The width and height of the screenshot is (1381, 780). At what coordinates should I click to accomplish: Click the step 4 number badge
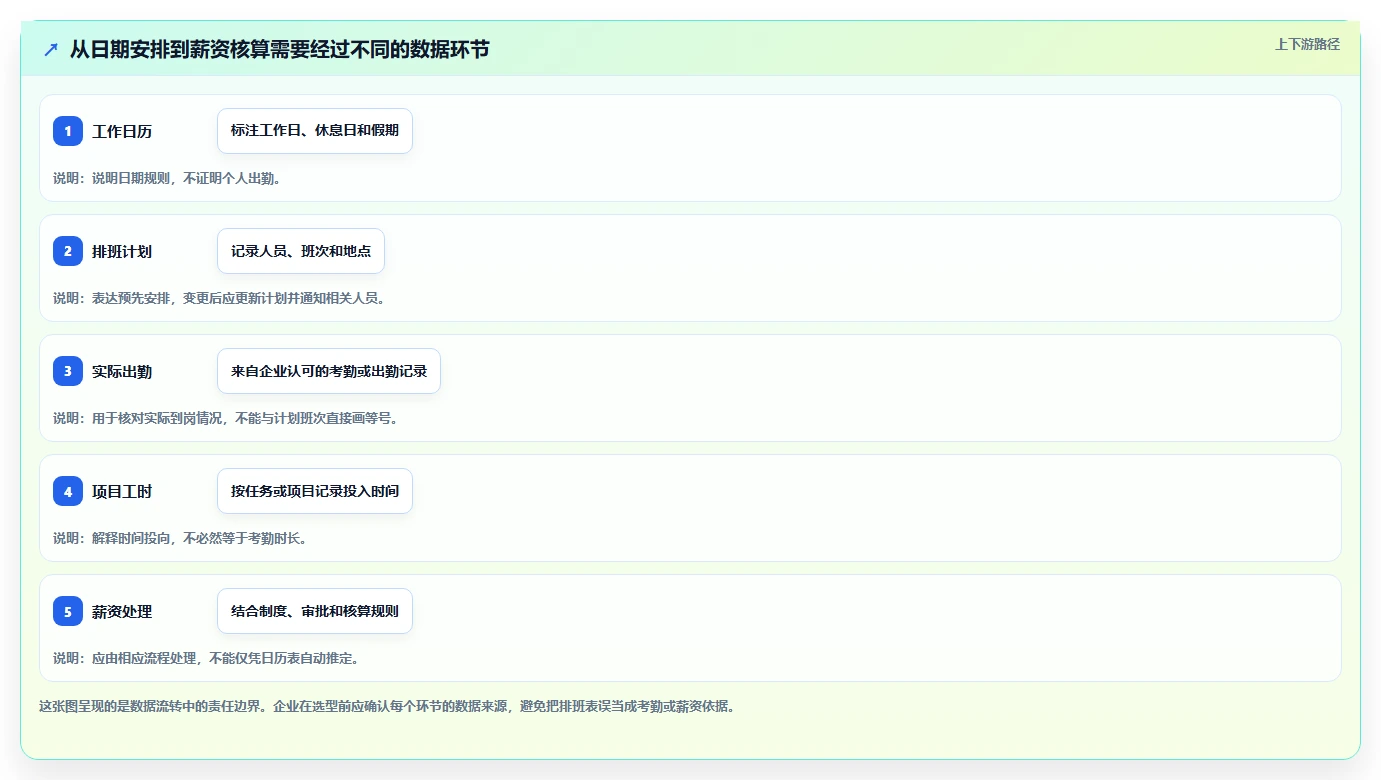(x=68, y=491)
